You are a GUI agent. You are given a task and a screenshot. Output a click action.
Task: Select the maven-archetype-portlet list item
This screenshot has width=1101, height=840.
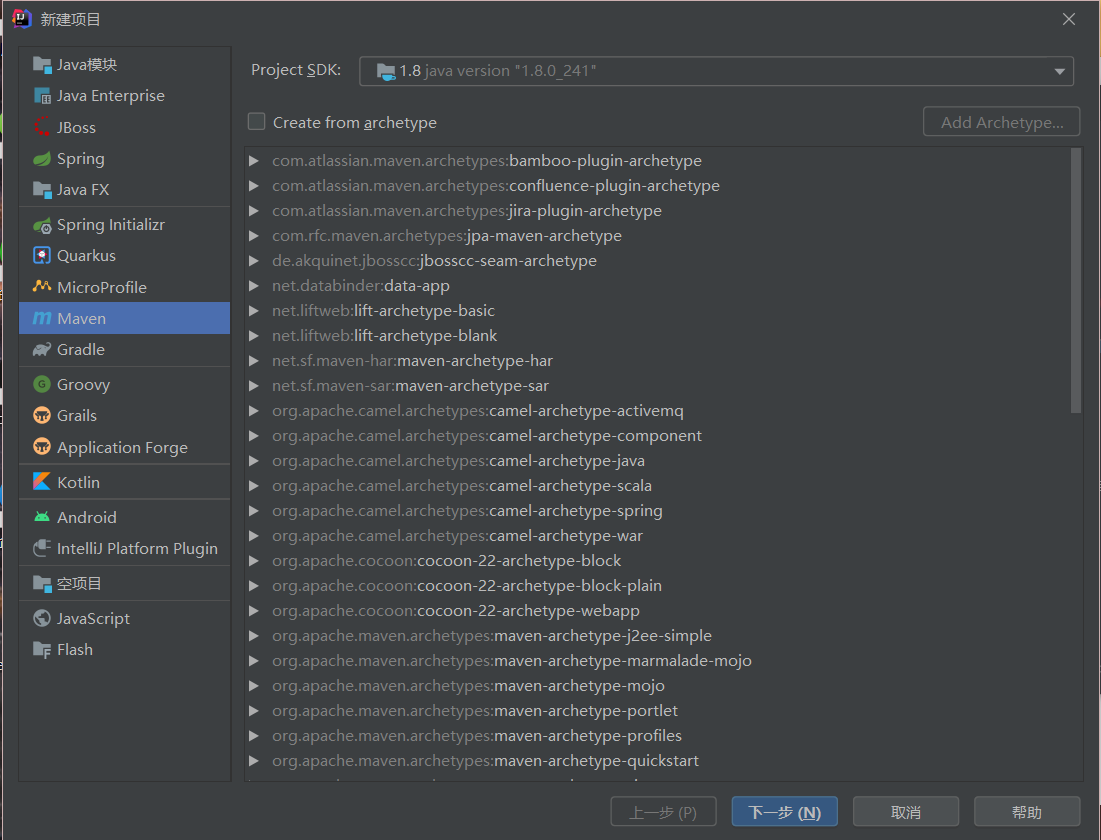pyautogui.click(x=586, y=711)
